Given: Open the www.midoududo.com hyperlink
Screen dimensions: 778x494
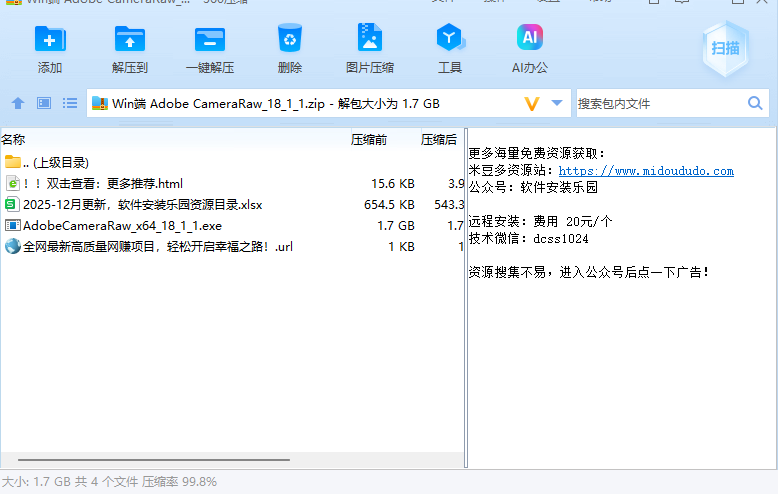Looking at the screenshot, I should (x=646, y=171).
